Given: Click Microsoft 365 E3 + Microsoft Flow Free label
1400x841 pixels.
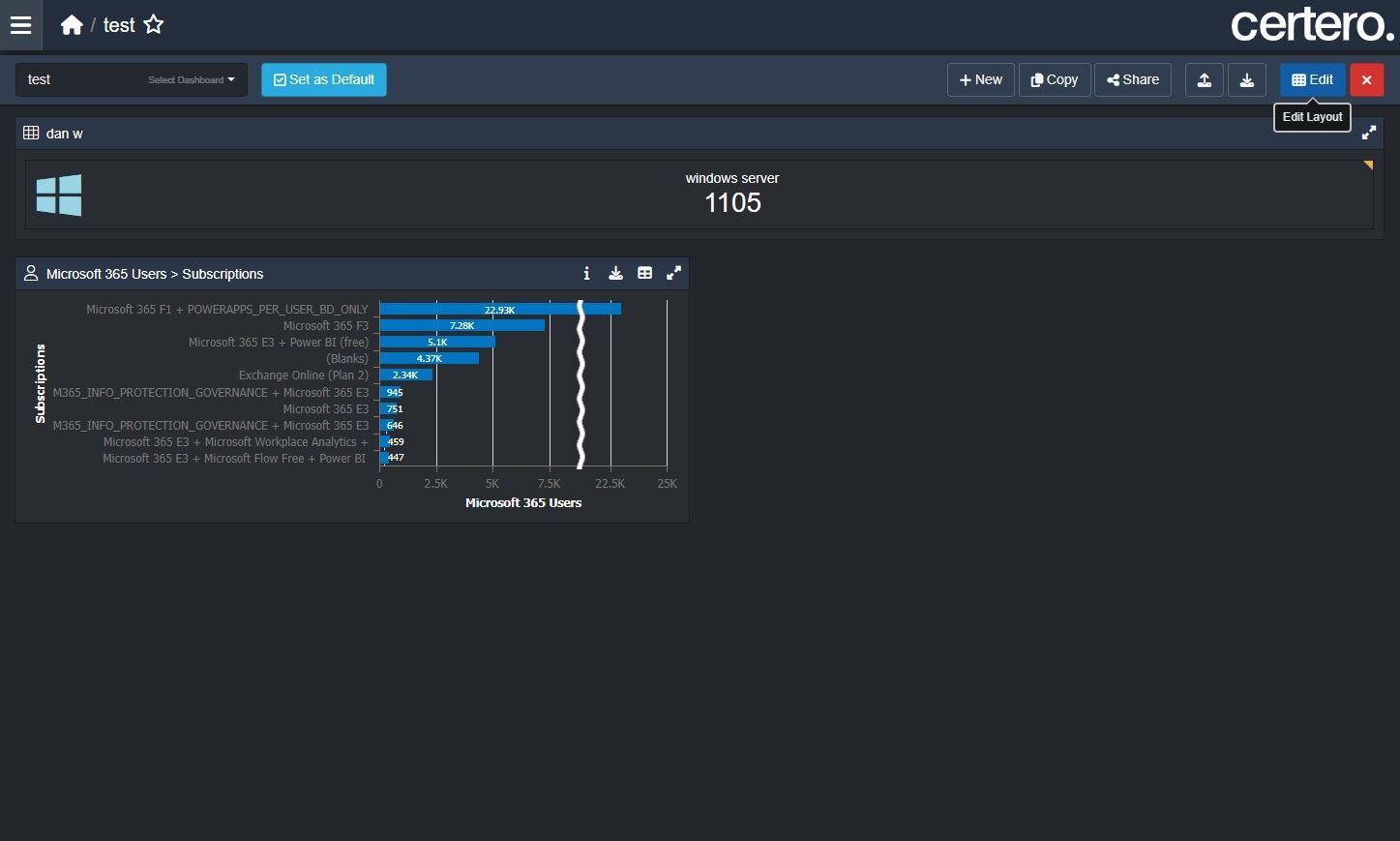Looking at the screenshot, I should pyautogui.click(x=234, y=459).
